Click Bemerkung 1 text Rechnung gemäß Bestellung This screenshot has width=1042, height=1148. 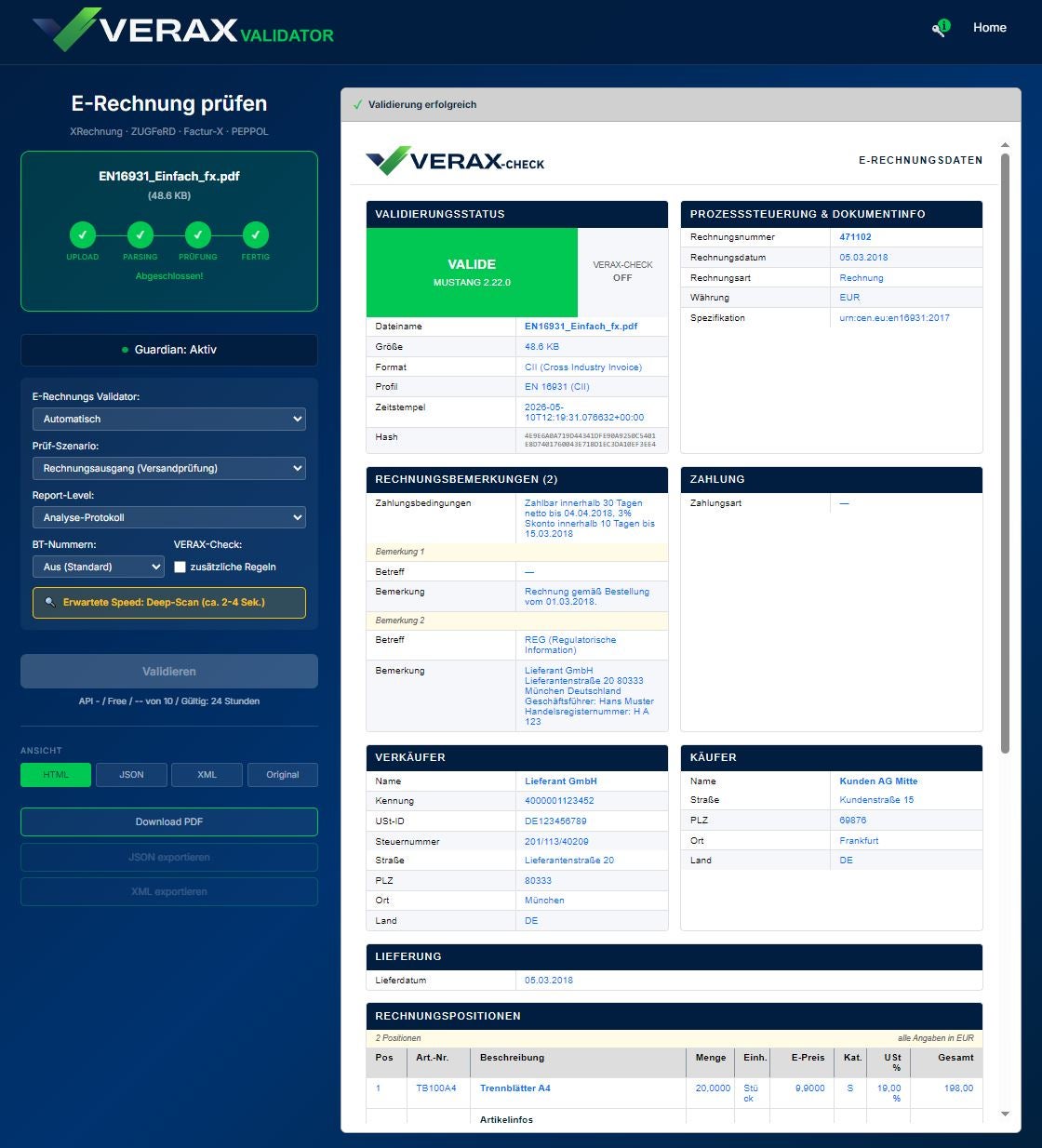tap(587, 596)
